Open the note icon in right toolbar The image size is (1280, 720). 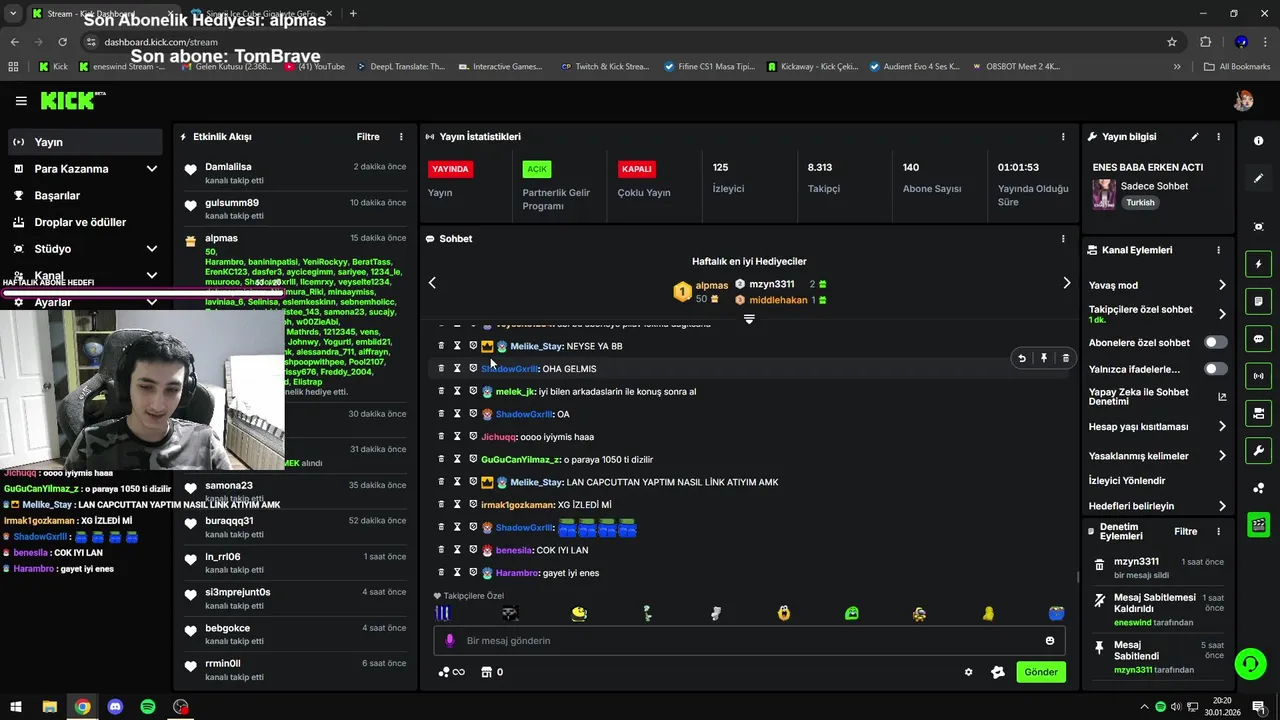coord(1258,301)
